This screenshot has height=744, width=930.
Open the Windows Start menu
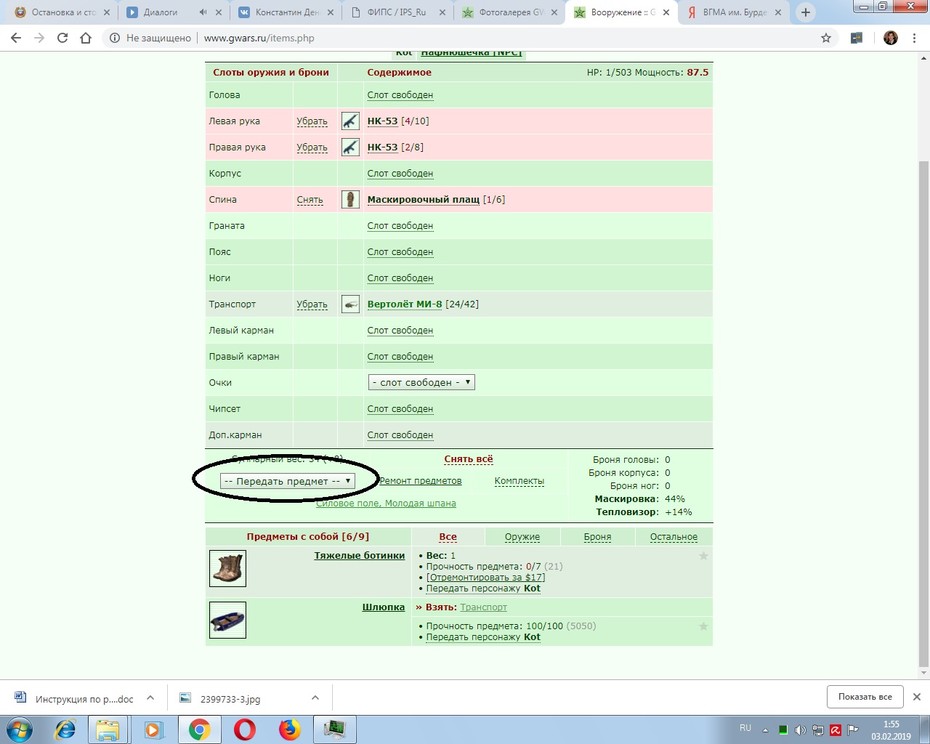(x=20, y=730)
